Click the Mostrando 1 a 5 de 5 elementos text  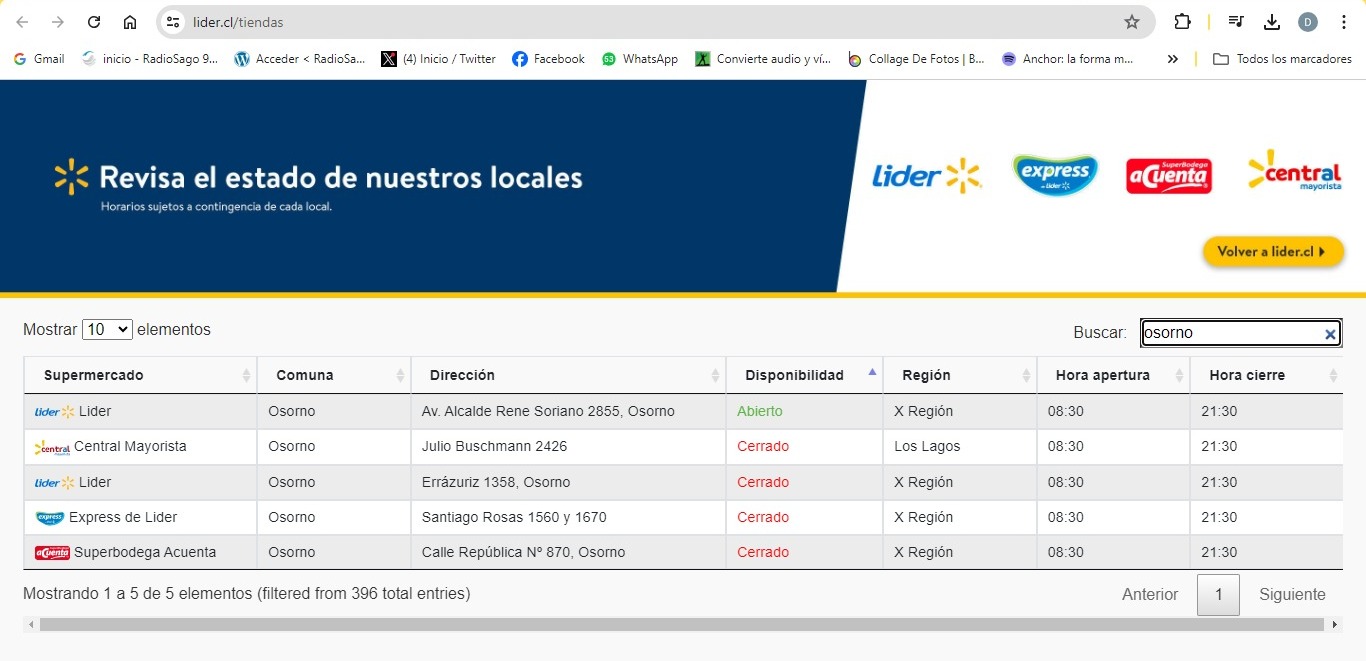pyautogui.click(x=246, y=593)
